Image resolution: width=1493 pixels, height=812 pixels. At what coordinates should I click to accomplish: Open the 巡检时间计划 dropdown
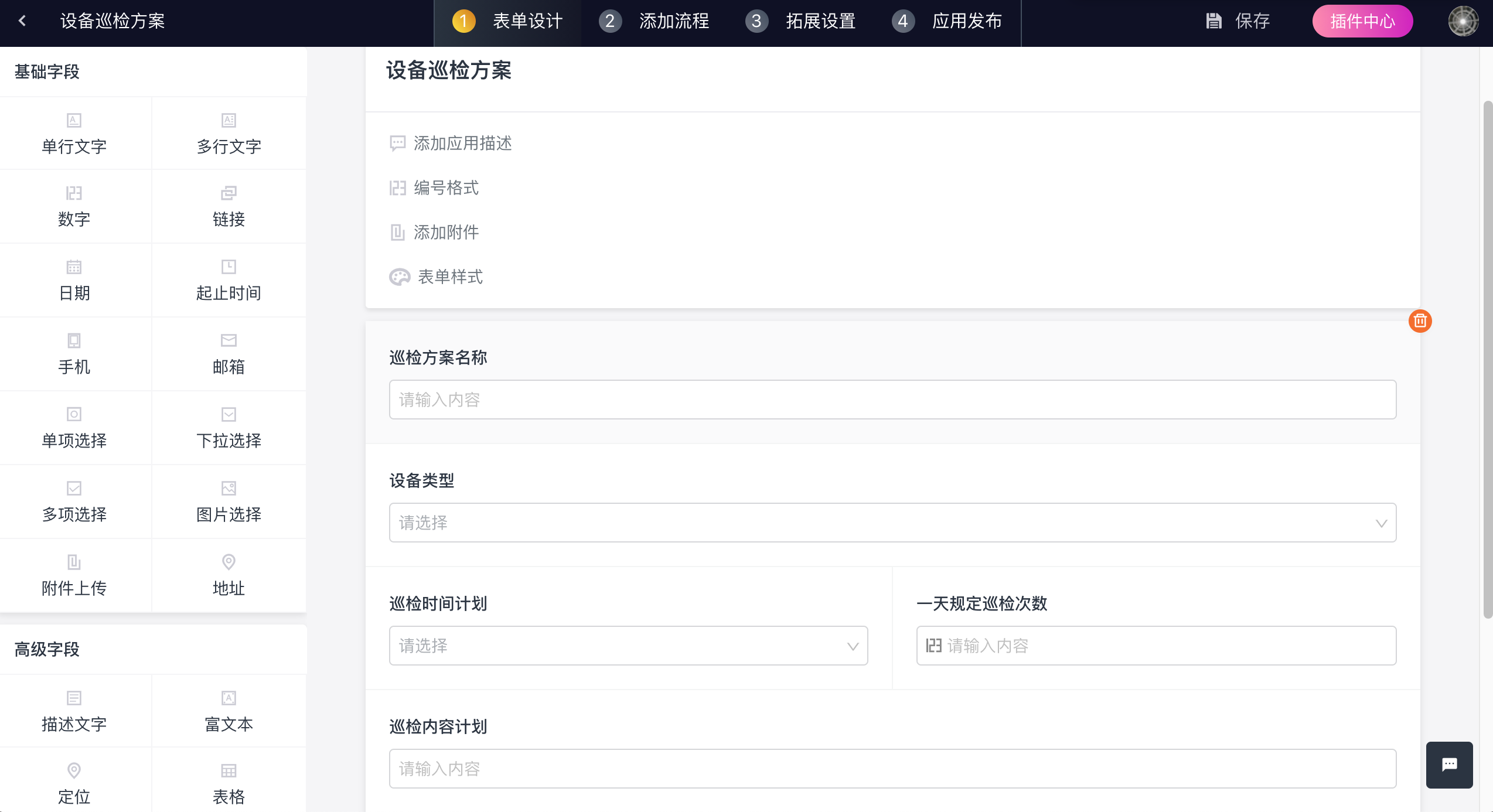click(x=628, y=646)
